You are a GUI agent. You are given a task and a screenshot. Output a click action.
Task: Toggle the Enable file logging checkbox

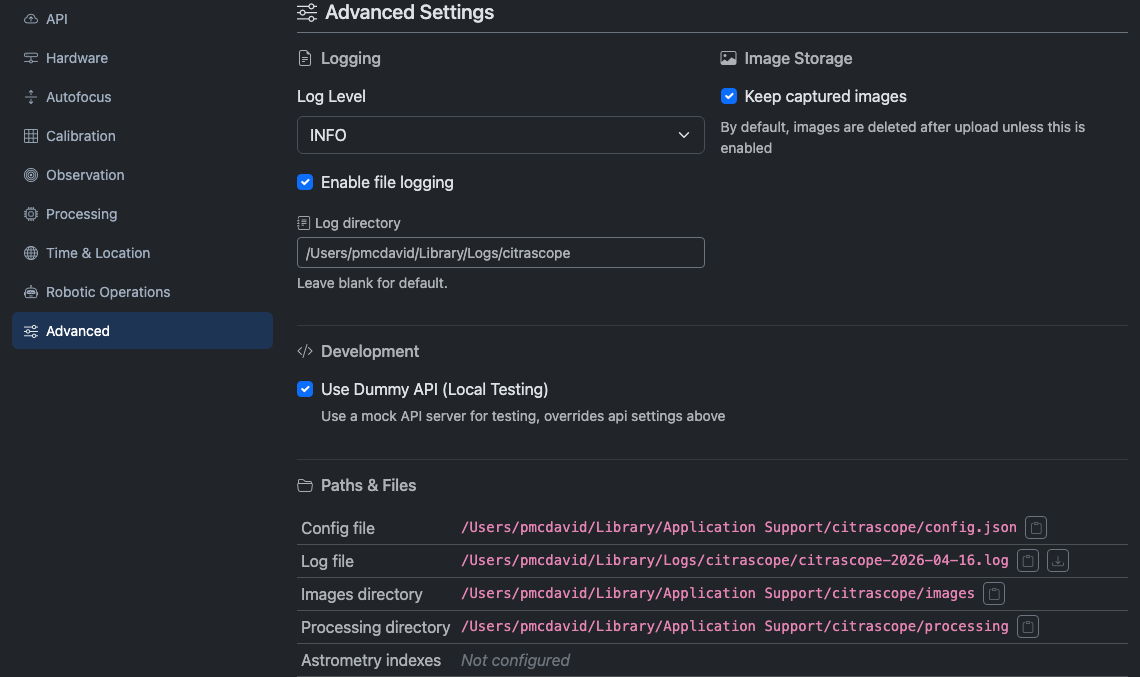tap(305, 183)
